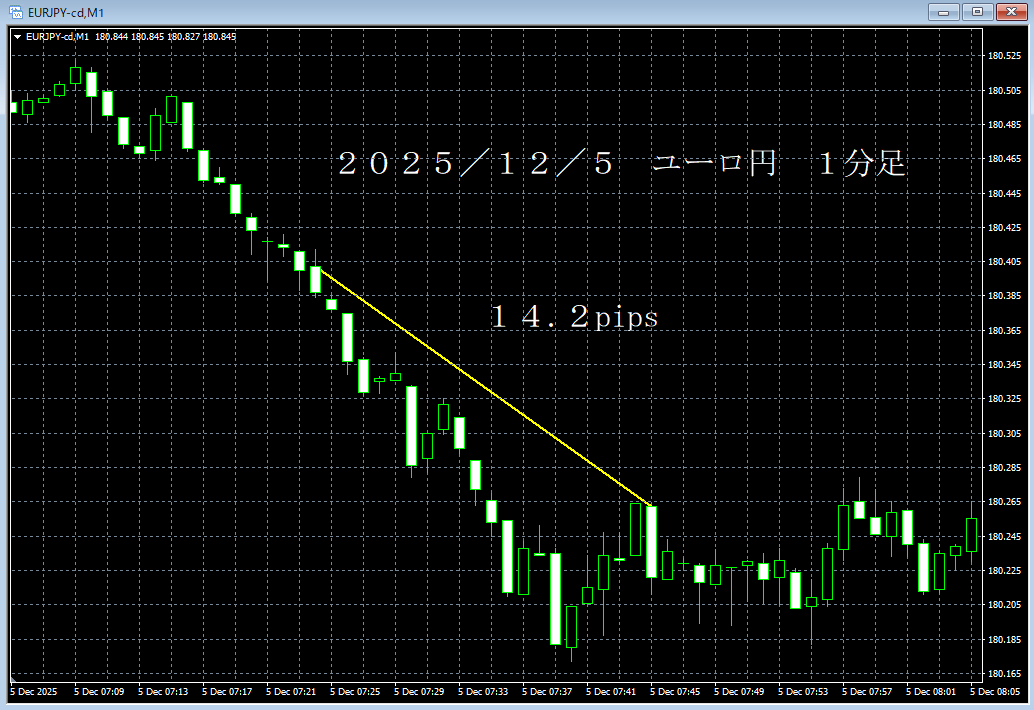Click the "5 Dec 2025" label on the time axis
The image size is (1034, 710).
point(32,691)
